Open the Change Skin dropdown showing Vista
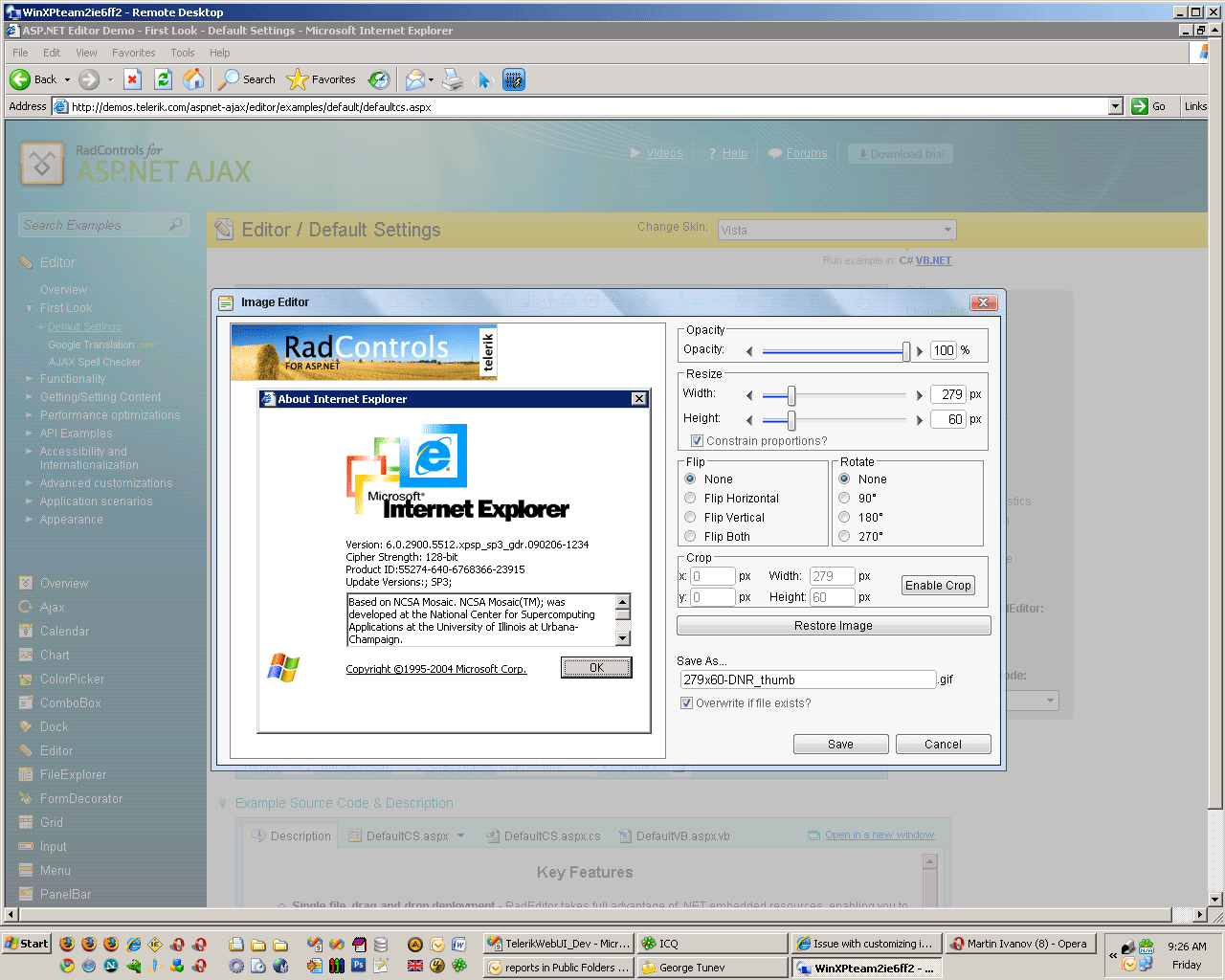Image resolution: width=1225 pixels, height=980 pixels. pos(836,230)
